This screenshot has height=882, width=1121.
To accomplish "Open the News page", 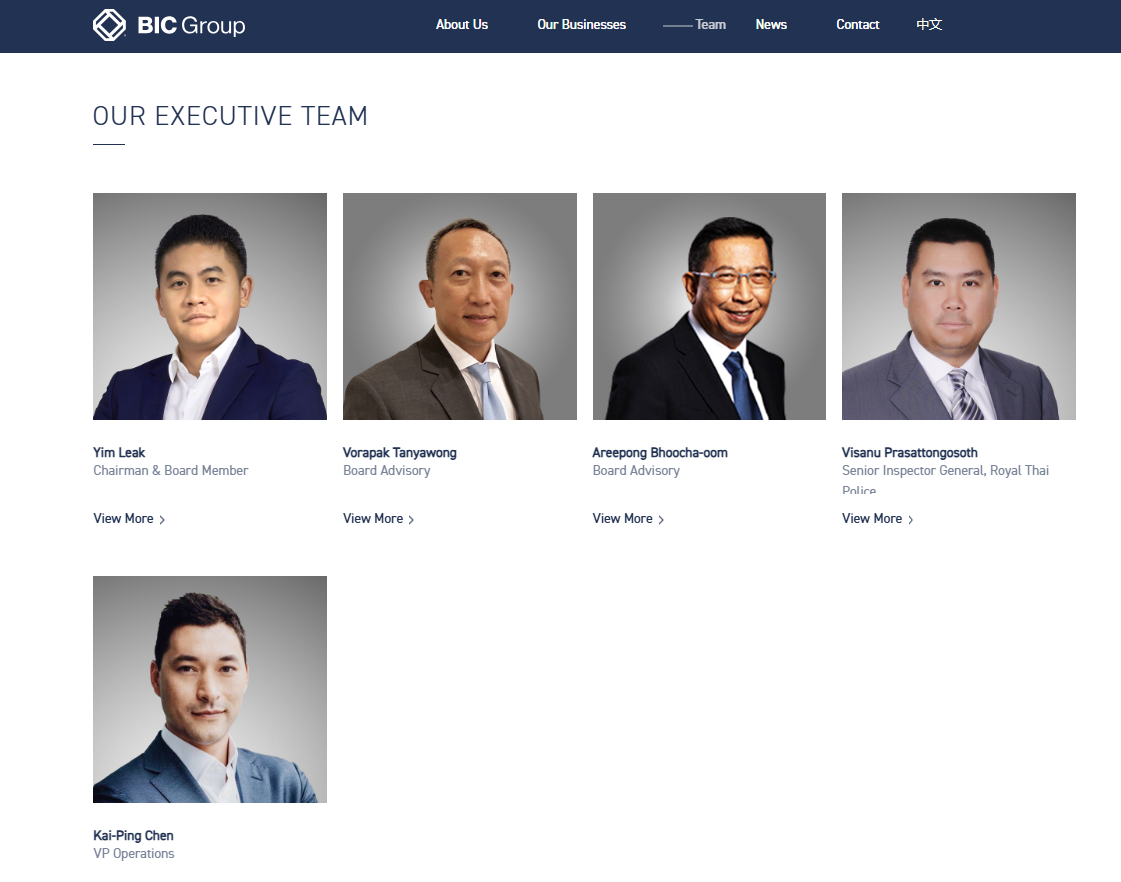I will 771,25.
